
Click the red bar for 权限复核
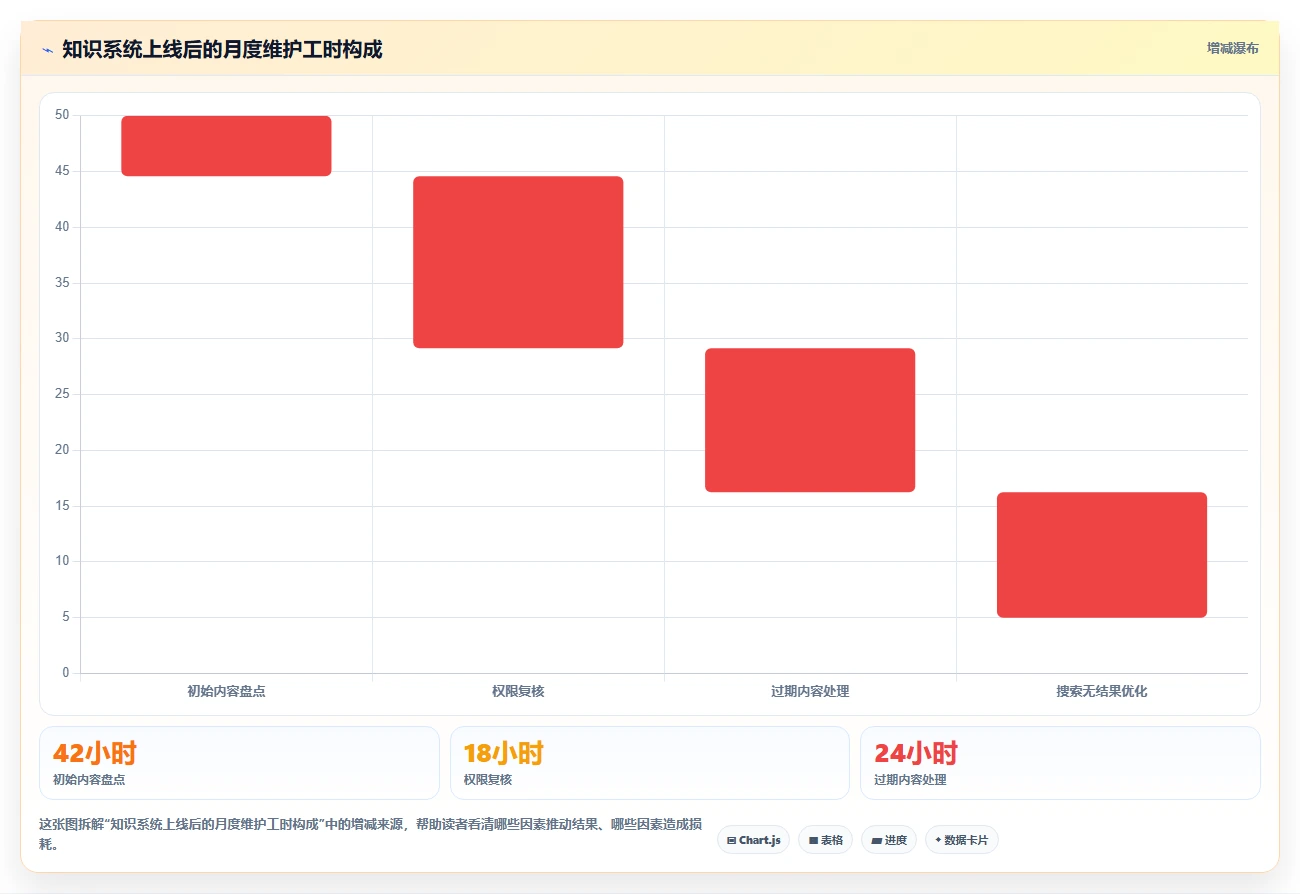pos(518,262)
